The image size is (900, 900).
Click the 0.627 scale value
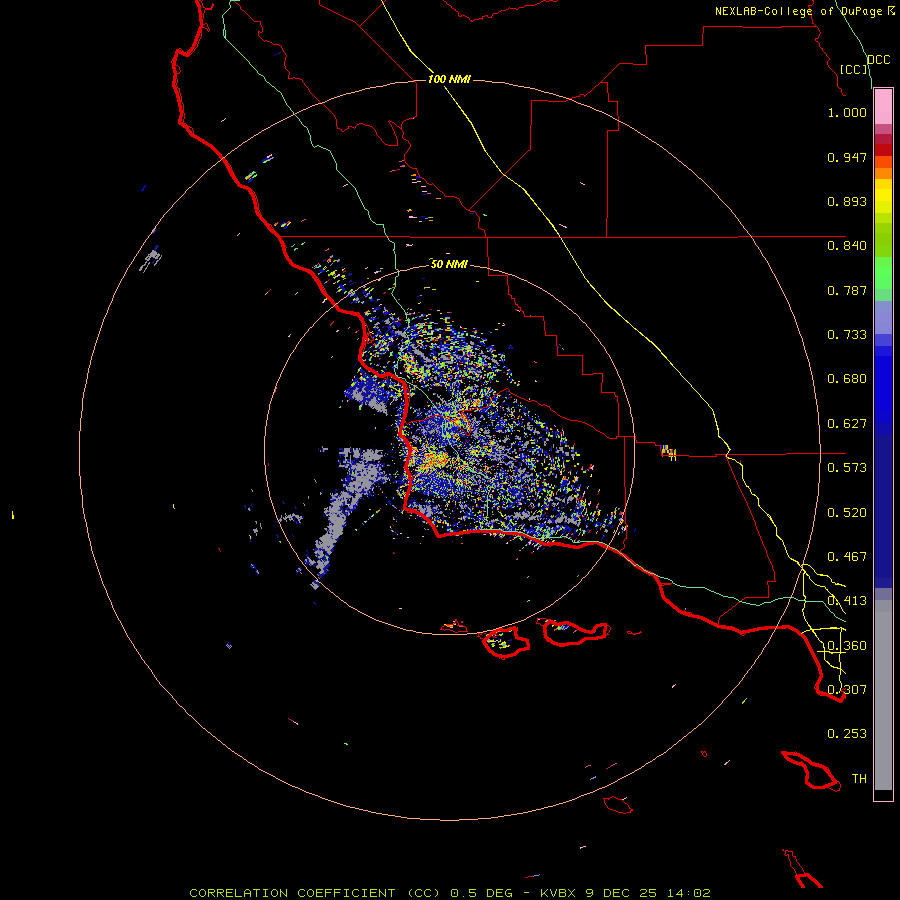point(847,424)
